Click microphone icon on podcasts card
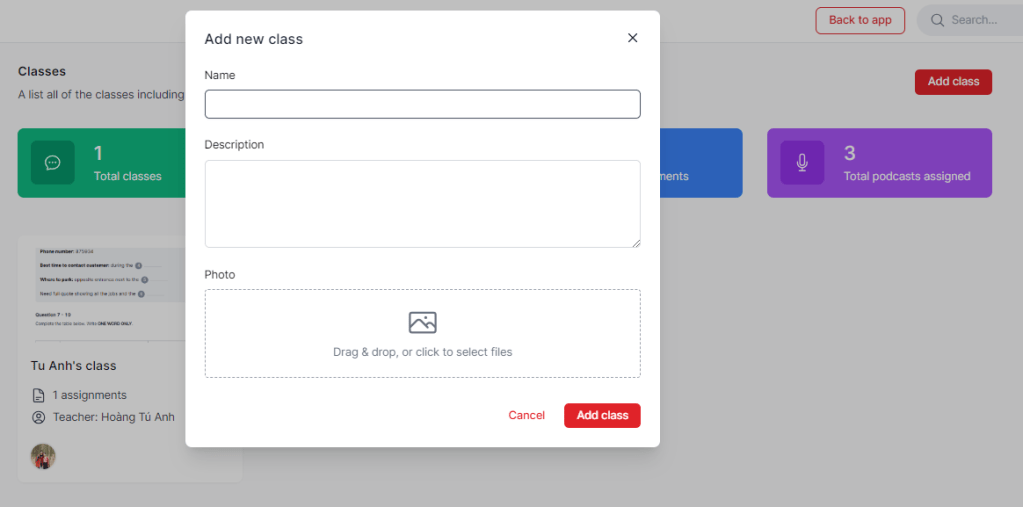Image resolution: width=1023 pixels, height=507 pixels. (802, 163)
